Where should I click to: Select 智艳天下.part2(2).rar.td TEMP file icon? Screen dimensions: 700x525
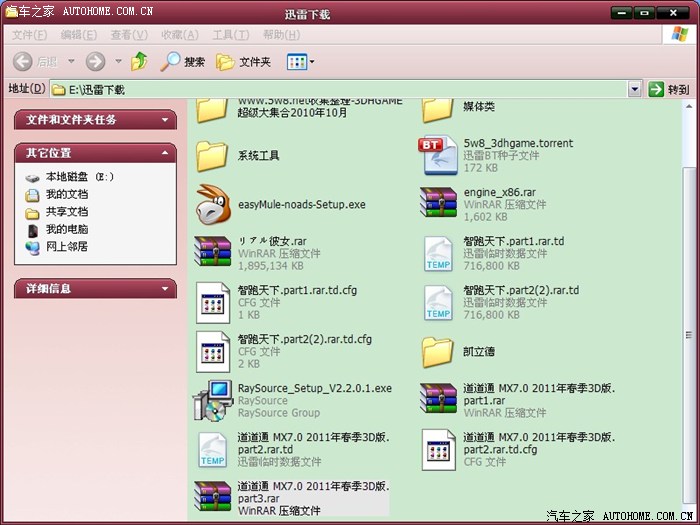438,303
